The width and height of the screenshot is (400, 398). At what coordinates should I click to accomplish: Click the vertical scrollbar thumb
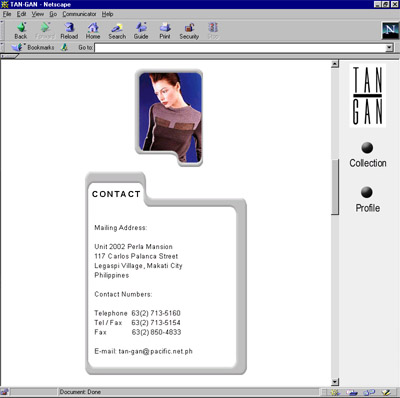[x=335, y=187]
